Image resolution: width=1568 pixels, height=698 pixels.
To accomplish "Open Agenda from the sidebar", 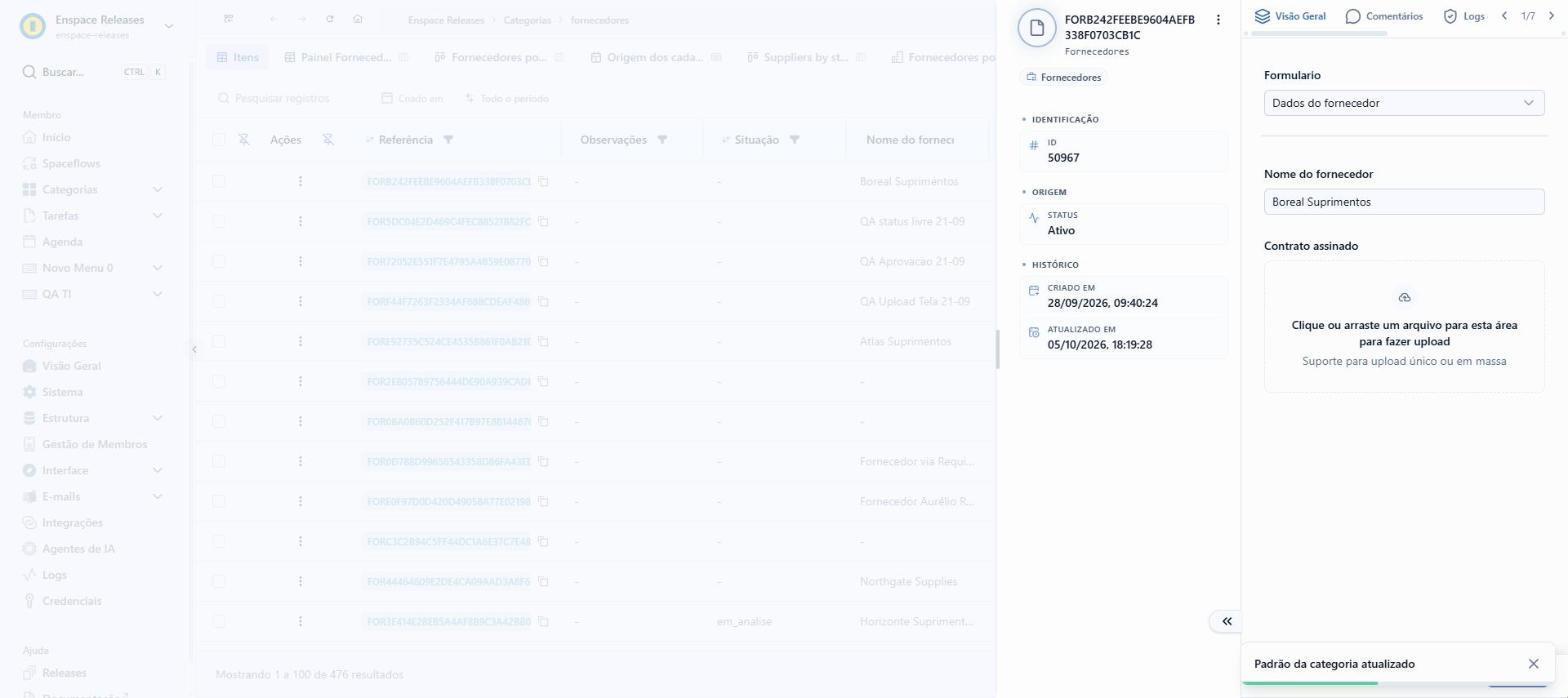I will coord(62,241).
